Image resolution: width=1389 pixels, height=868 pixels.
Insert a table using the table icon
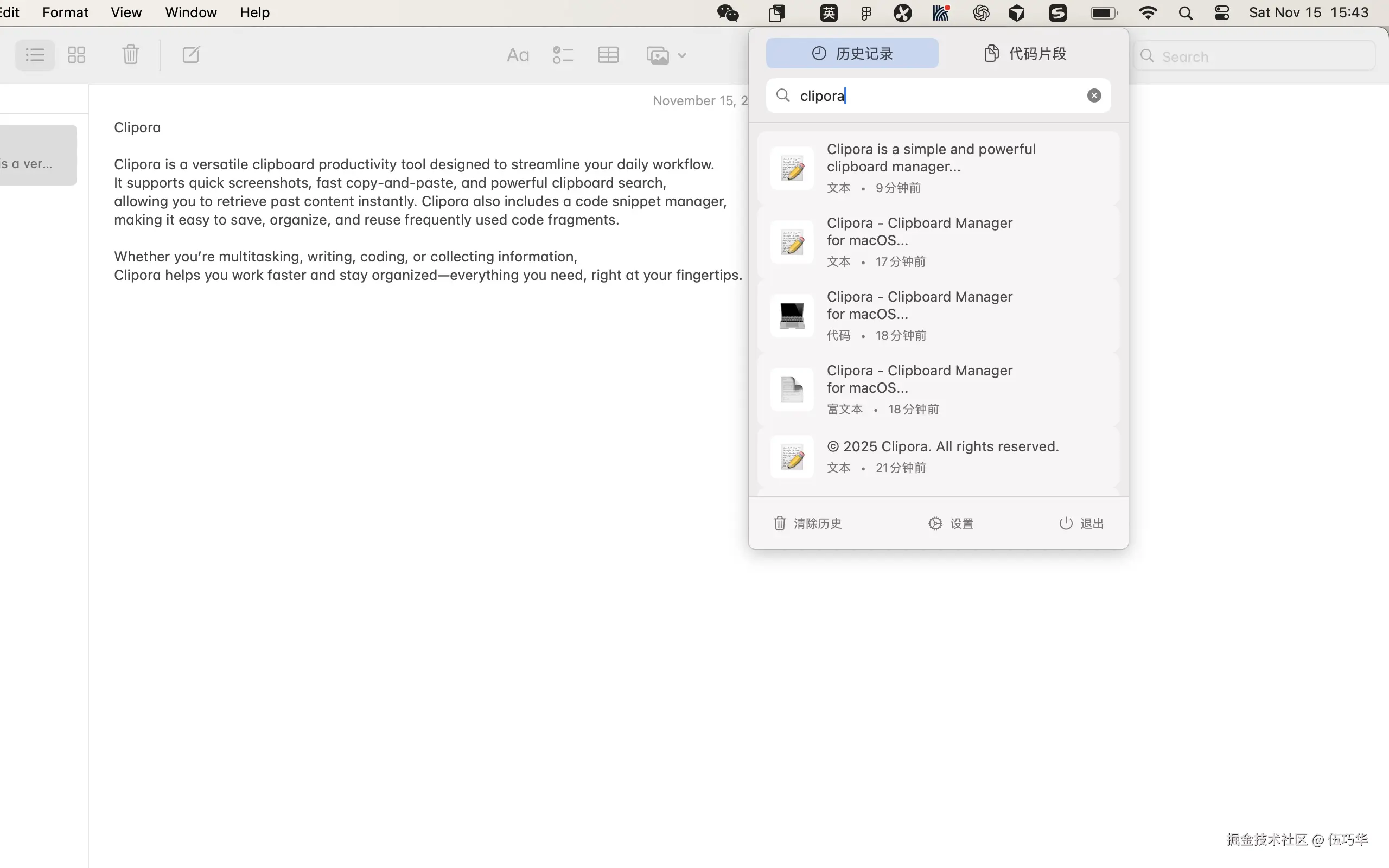click(608, 55)
